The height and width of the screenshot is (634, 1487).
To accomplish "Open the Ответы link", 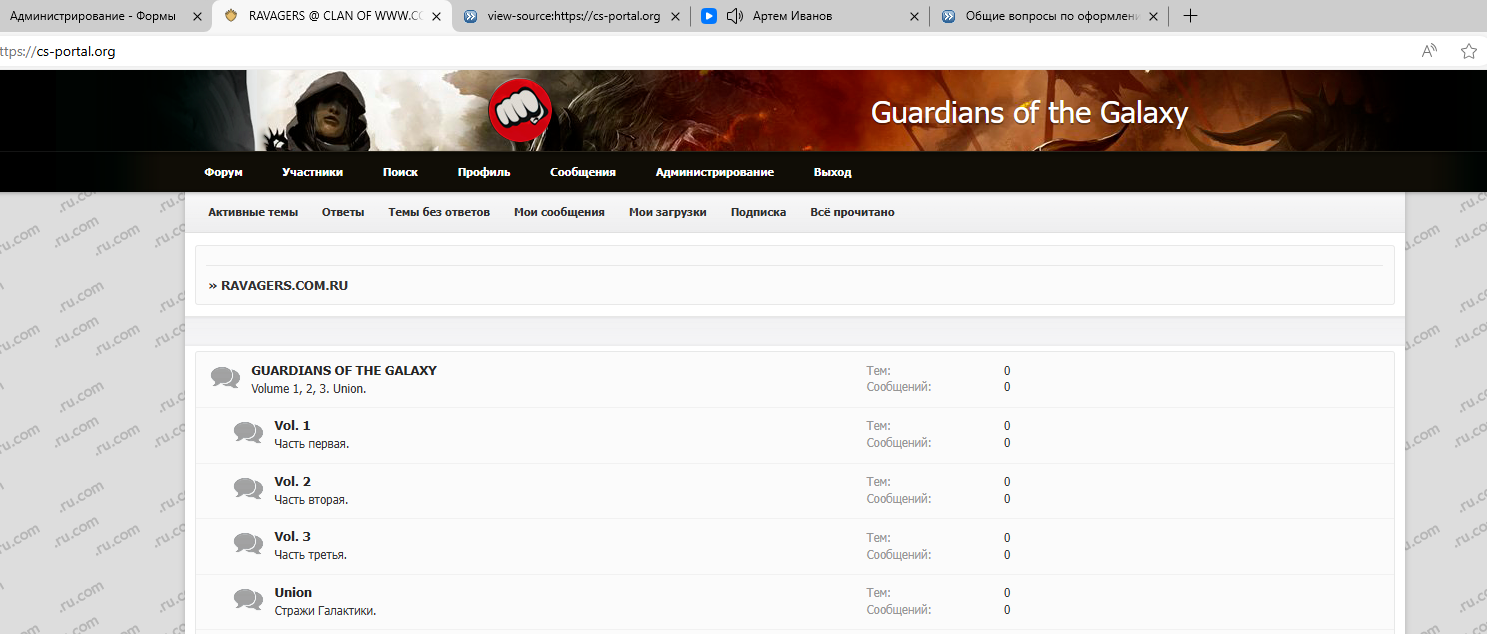I will (x=343, y=212).
